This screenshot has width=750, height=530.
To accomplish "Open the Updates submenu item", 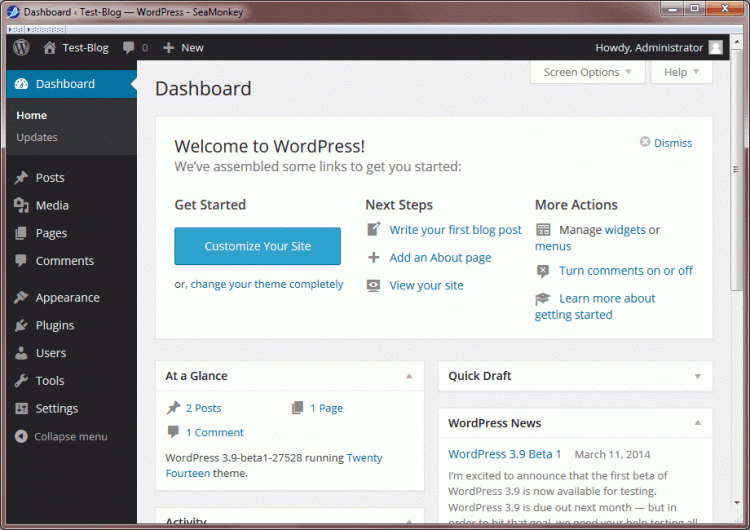I will (37, 137).
